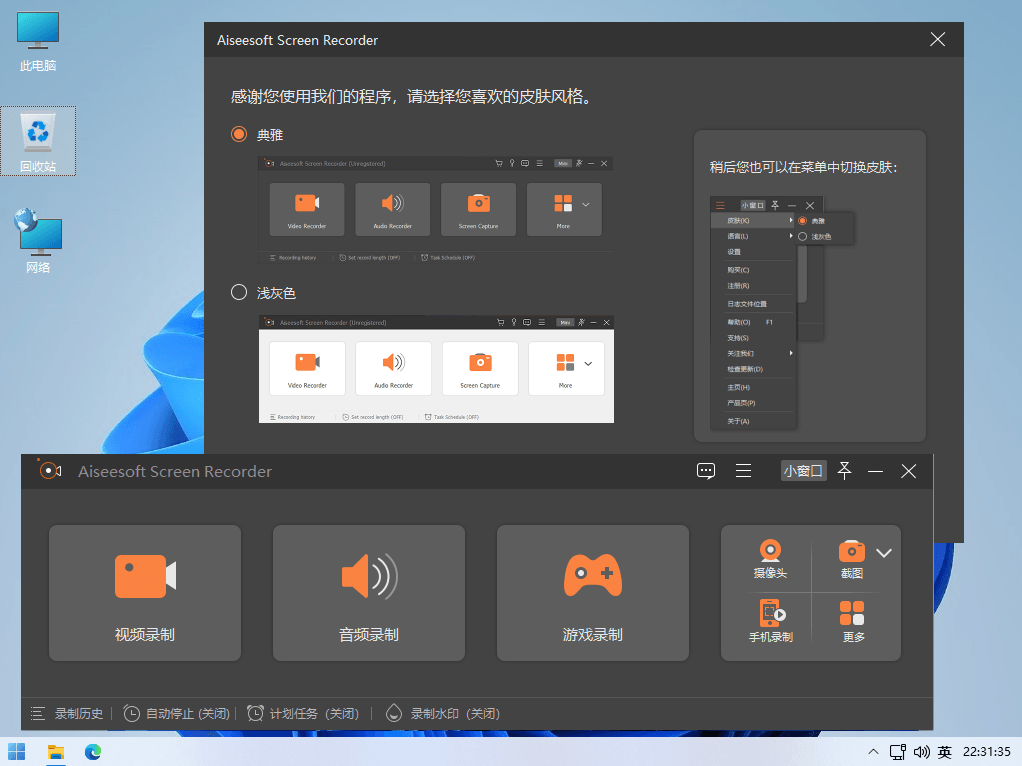Launch the Webcam (摄像头) recorder
1022x766 pixels.
770,559
